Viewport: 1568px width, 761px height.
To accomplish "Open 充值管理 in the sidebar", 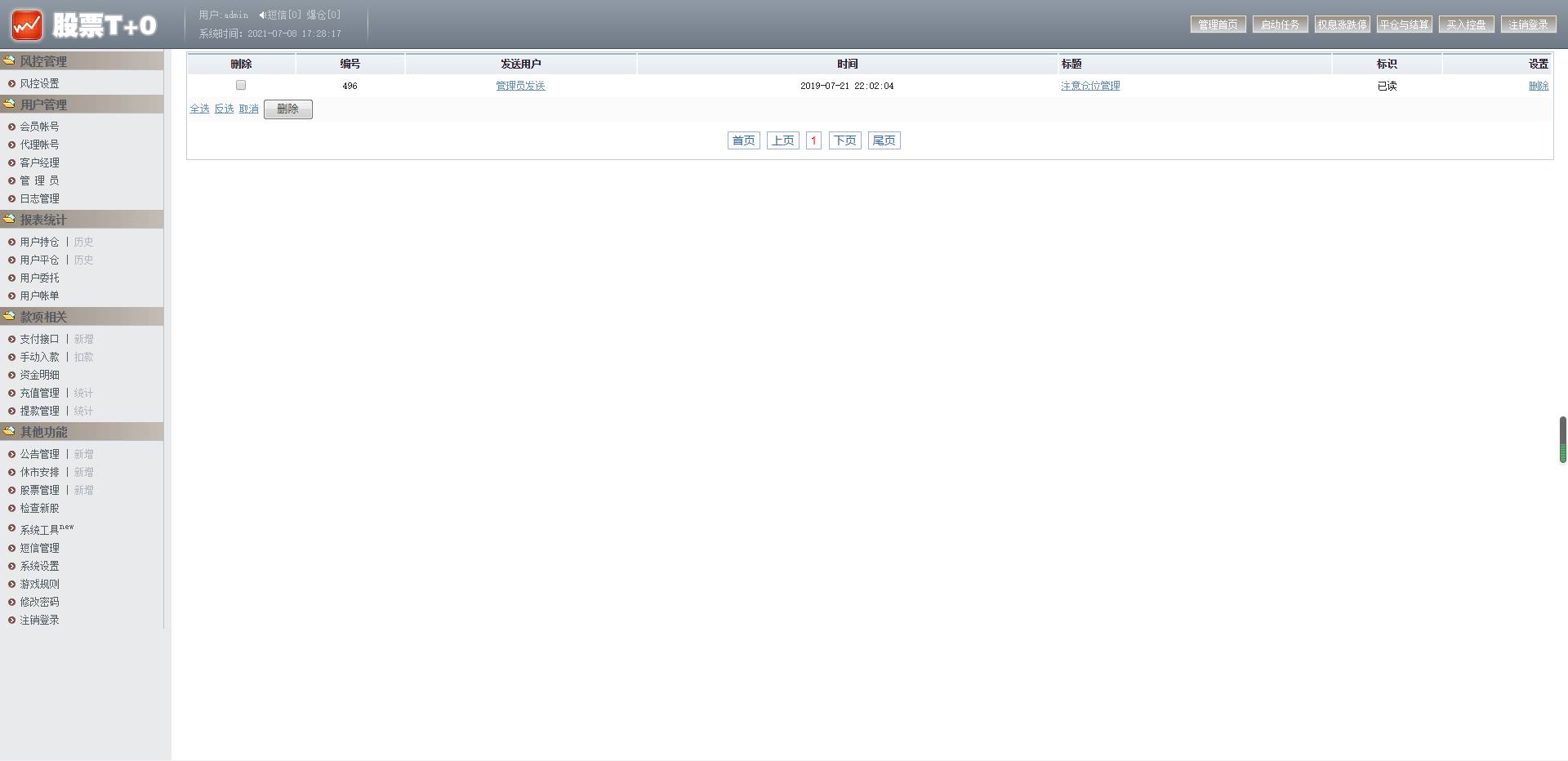I will point(39,393).
